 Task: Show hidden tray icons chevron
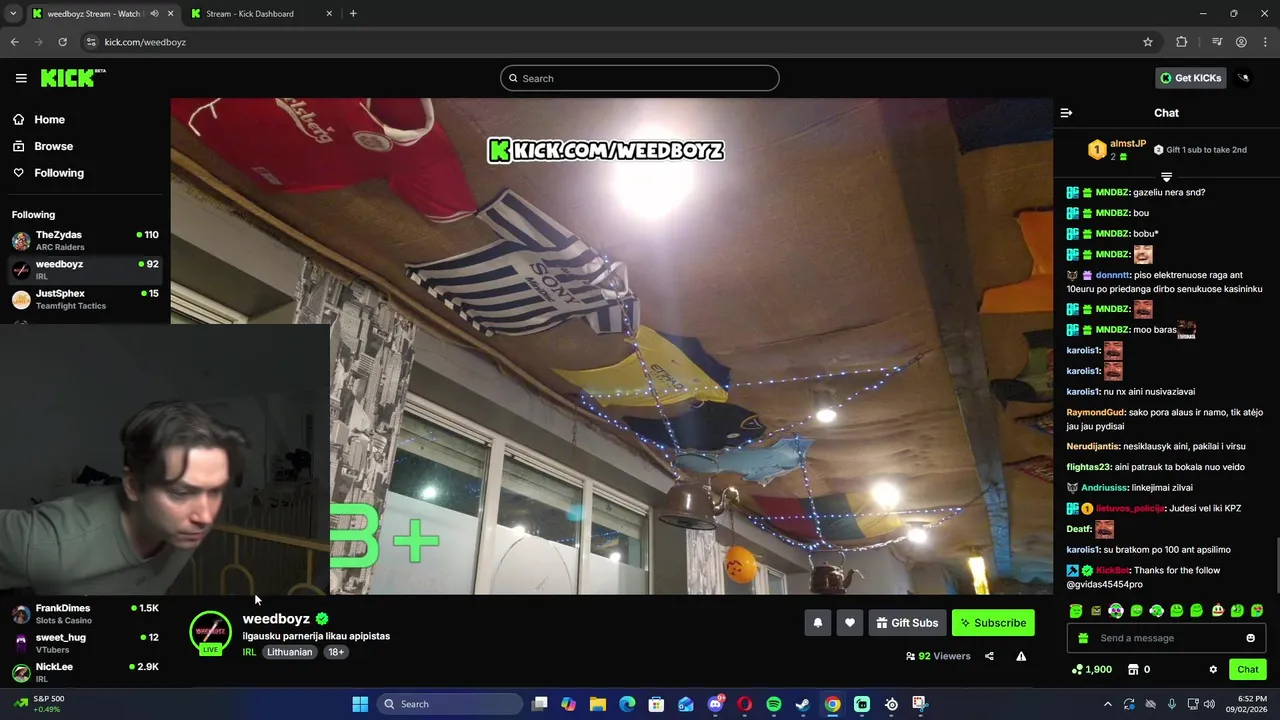point(1107,704)
